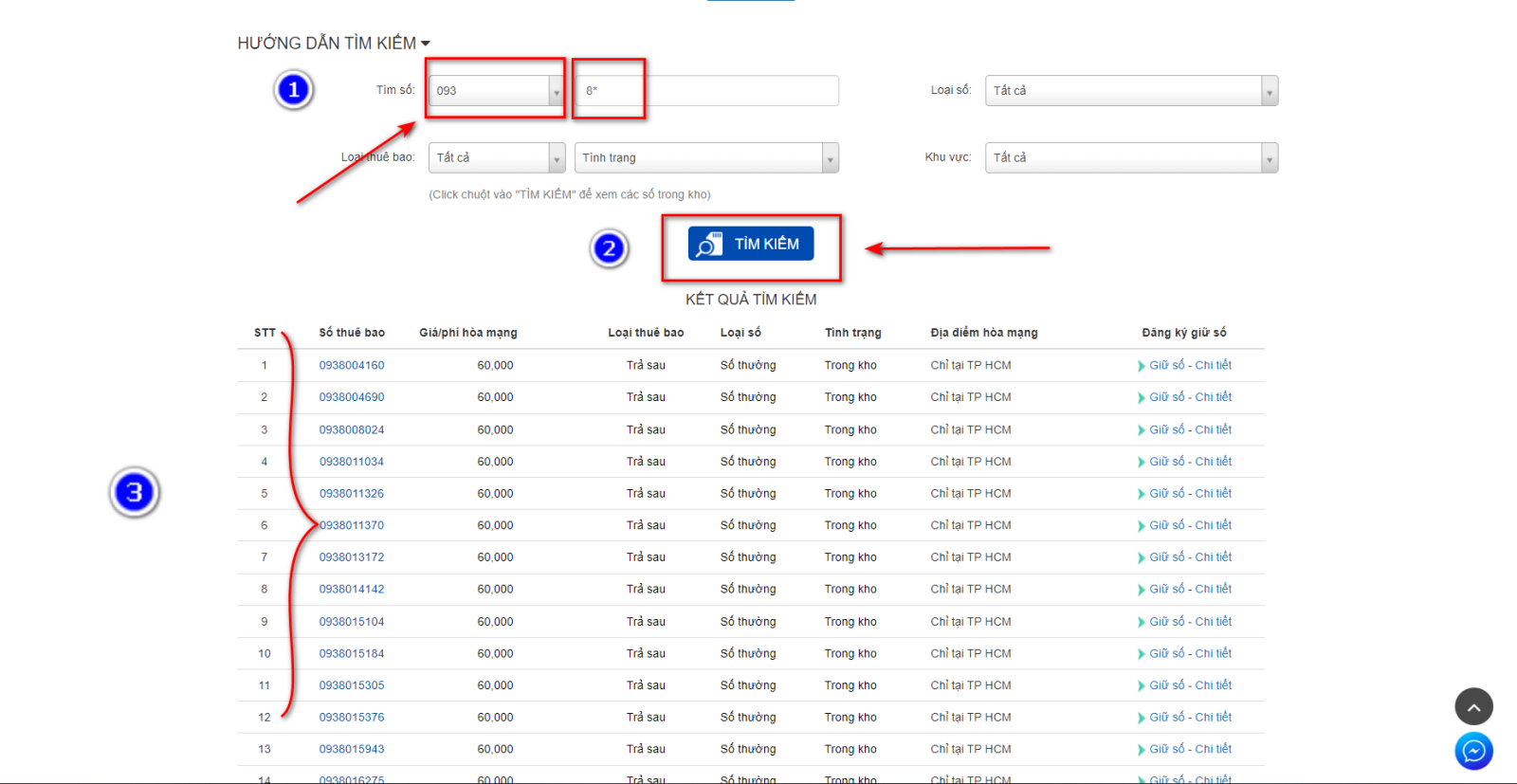
Task: Open phone number 0938004160
Action: 352,365
